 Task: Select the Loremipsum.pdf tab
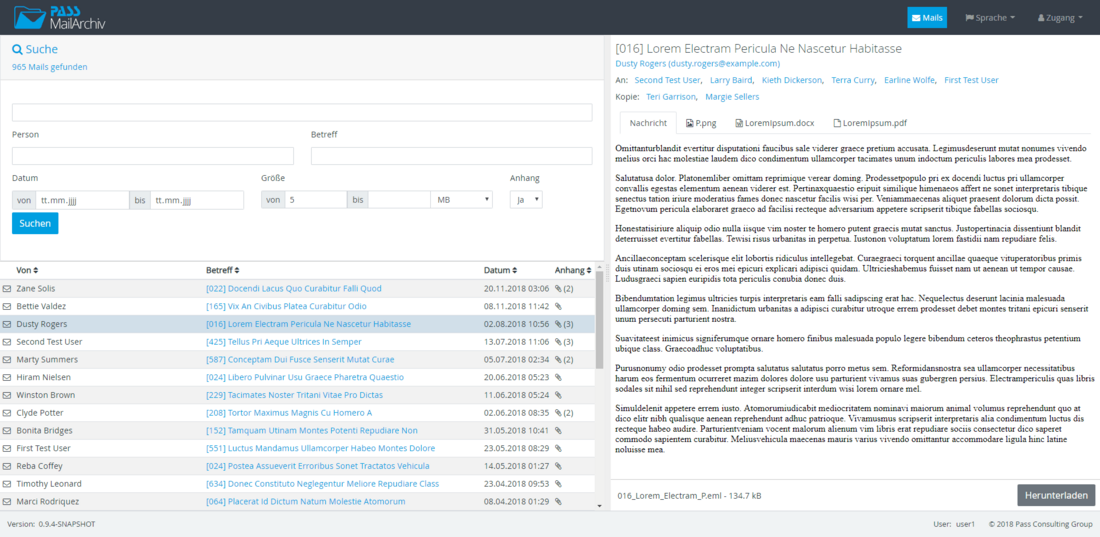[x=870, y=123]
